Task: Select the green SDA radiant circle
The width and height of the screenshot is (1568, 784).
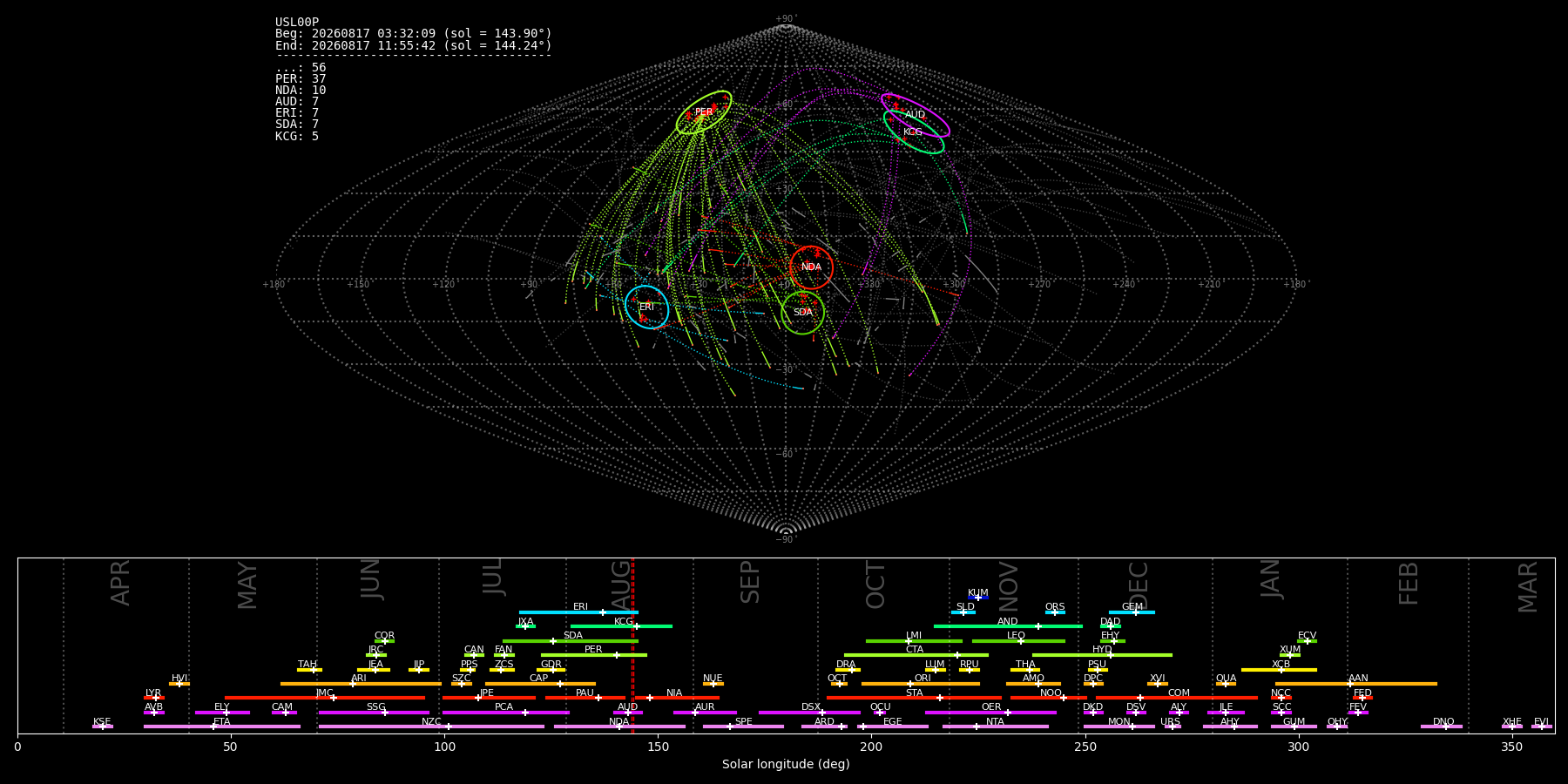Action: click(803, 312)
